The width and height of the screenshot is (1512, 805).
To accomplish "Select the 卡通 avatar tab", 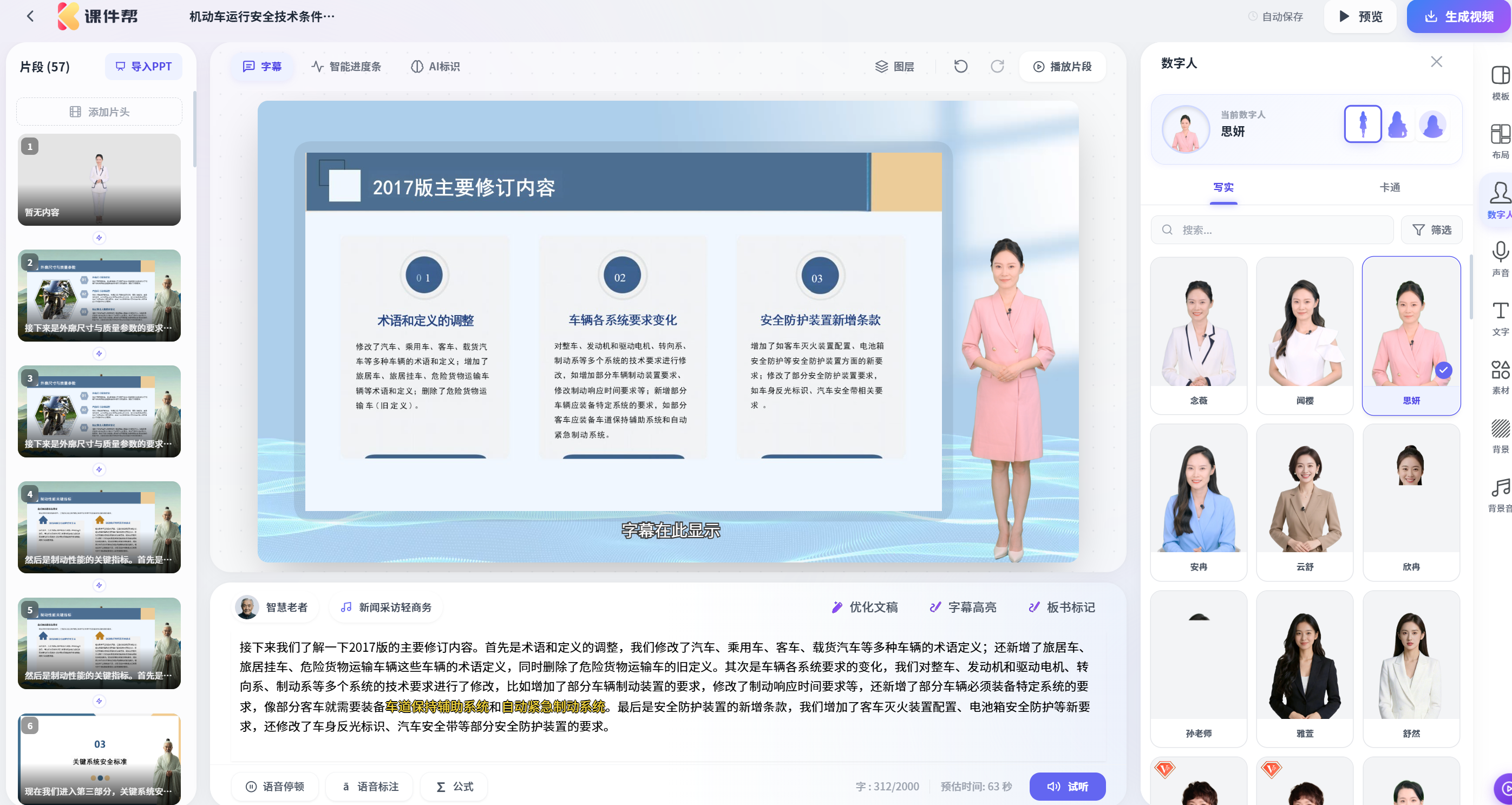I will click(x=1389, y=187).
